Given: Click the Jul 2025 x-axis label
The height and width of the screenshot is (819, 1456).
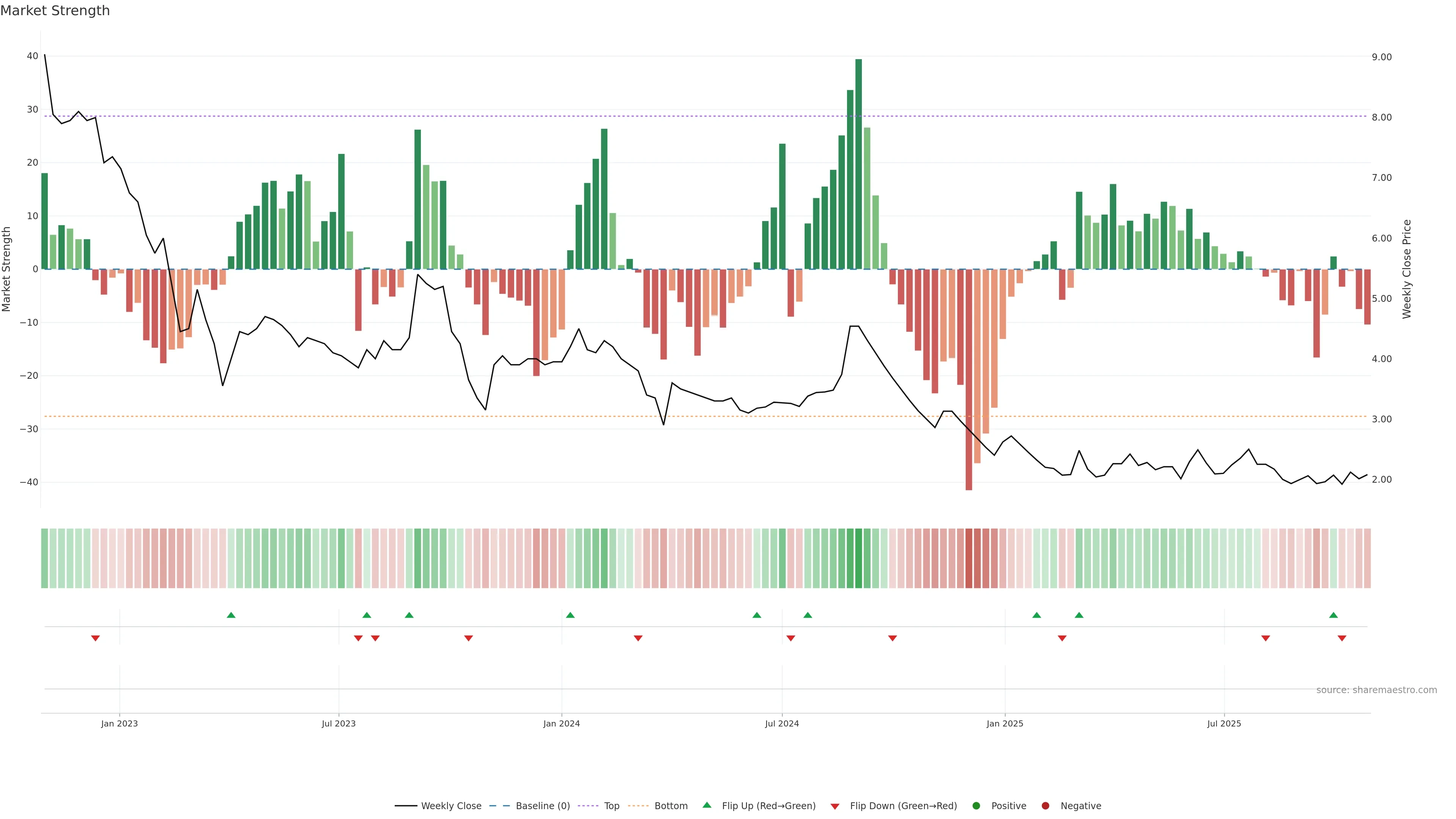Looking at the screenshot, I should [x=1224, y=723].
